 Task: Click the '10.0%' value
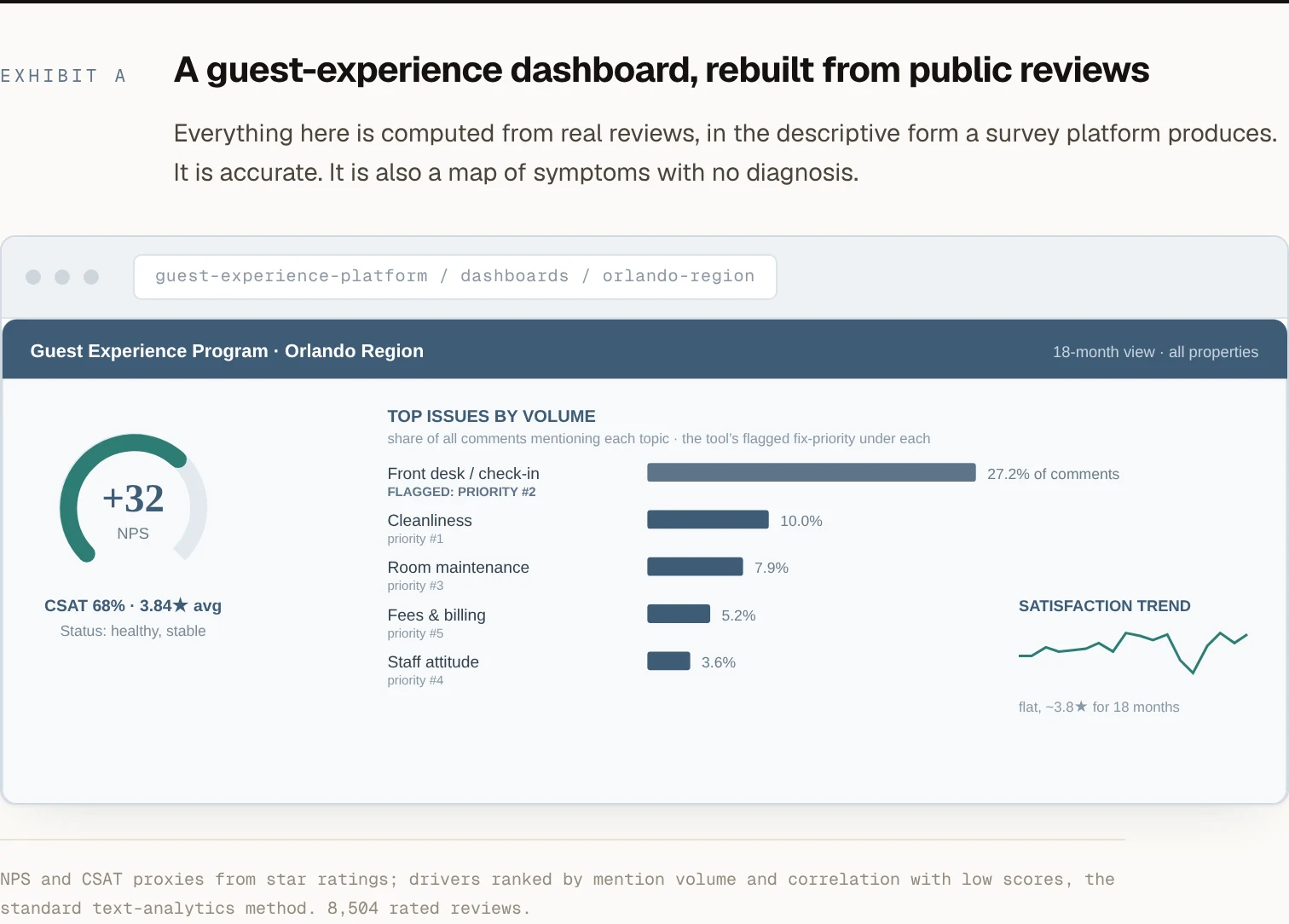pos(801,521)
